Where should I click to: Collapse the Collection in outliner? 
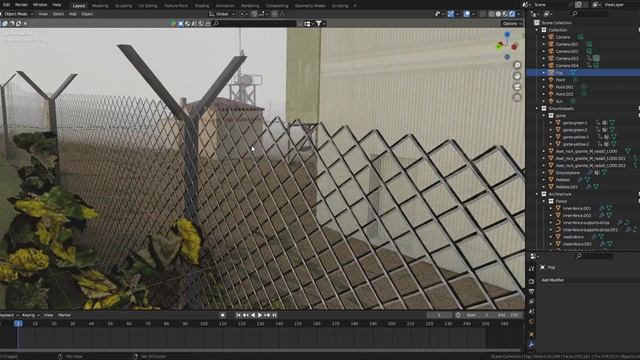click(537, 30)
